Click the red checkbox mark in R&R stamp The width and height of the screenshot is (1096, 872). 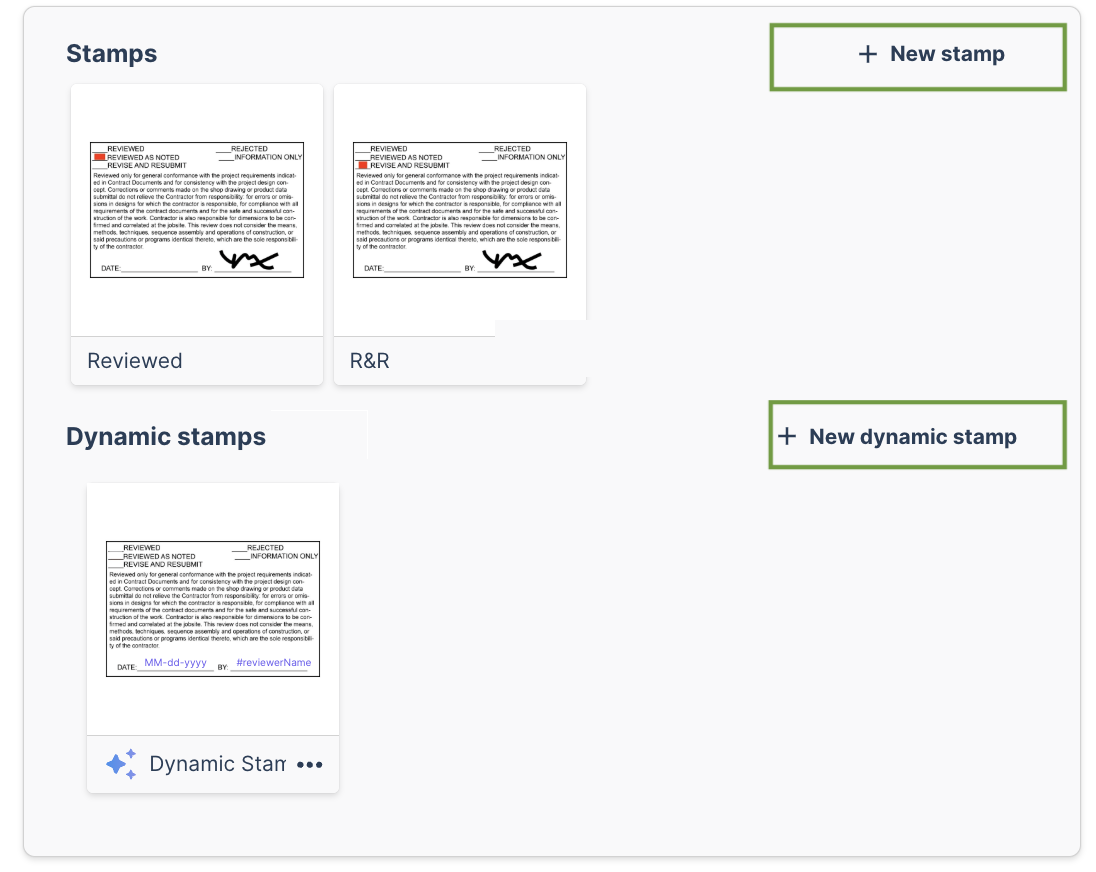363,166
